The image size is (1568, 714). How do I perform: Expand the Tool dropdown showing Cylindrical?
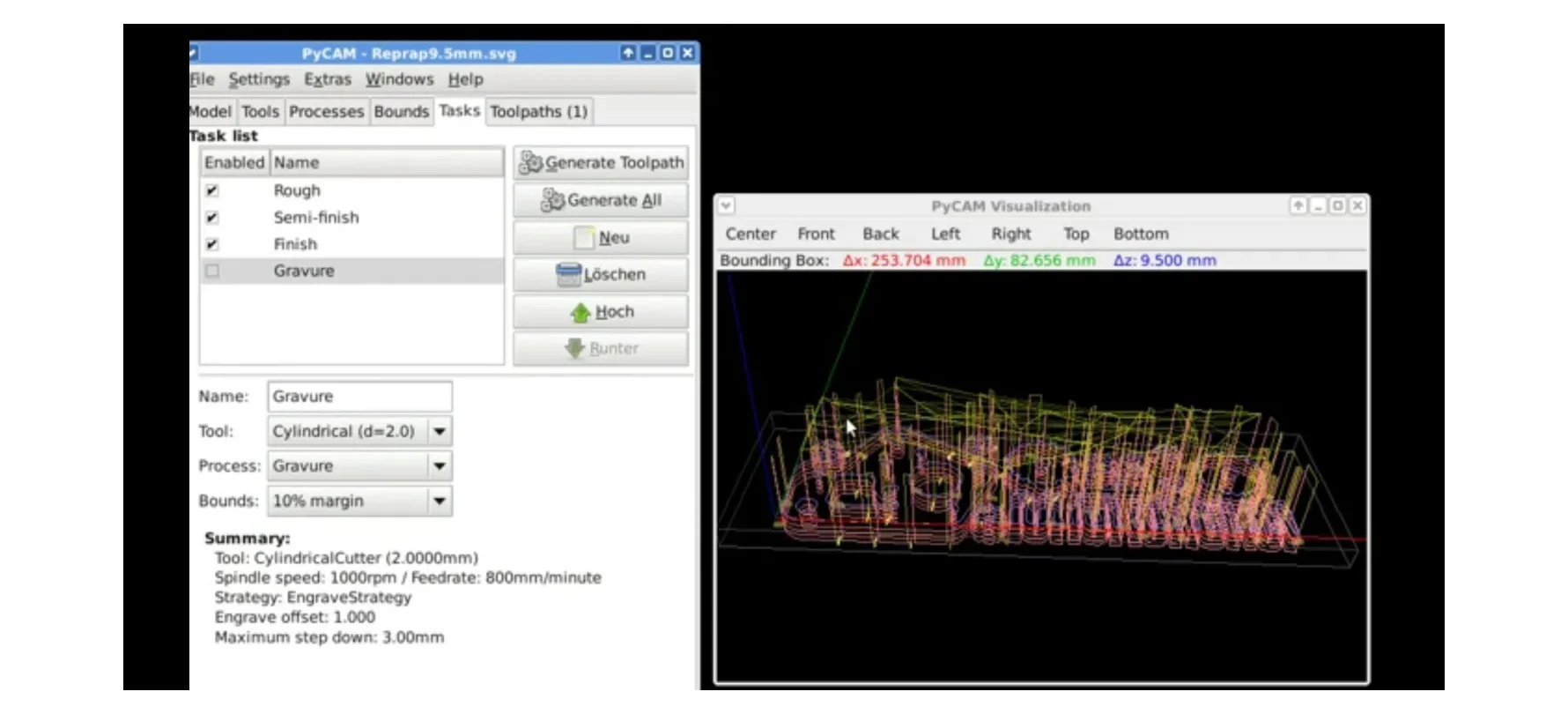click(x=439, y=431)
